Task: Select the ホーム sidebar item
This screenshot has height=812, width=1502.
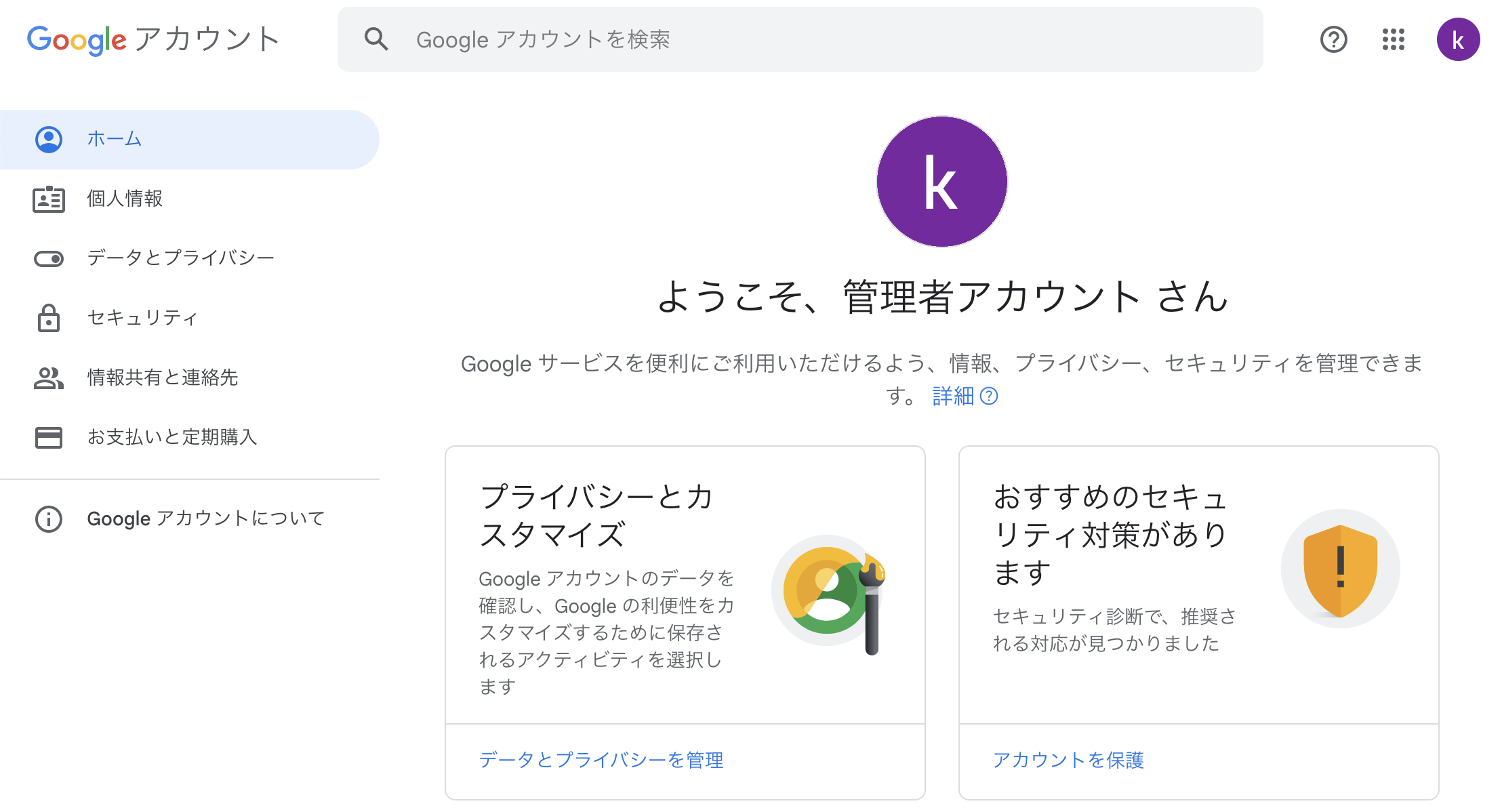Action: (x=190, y=139)
